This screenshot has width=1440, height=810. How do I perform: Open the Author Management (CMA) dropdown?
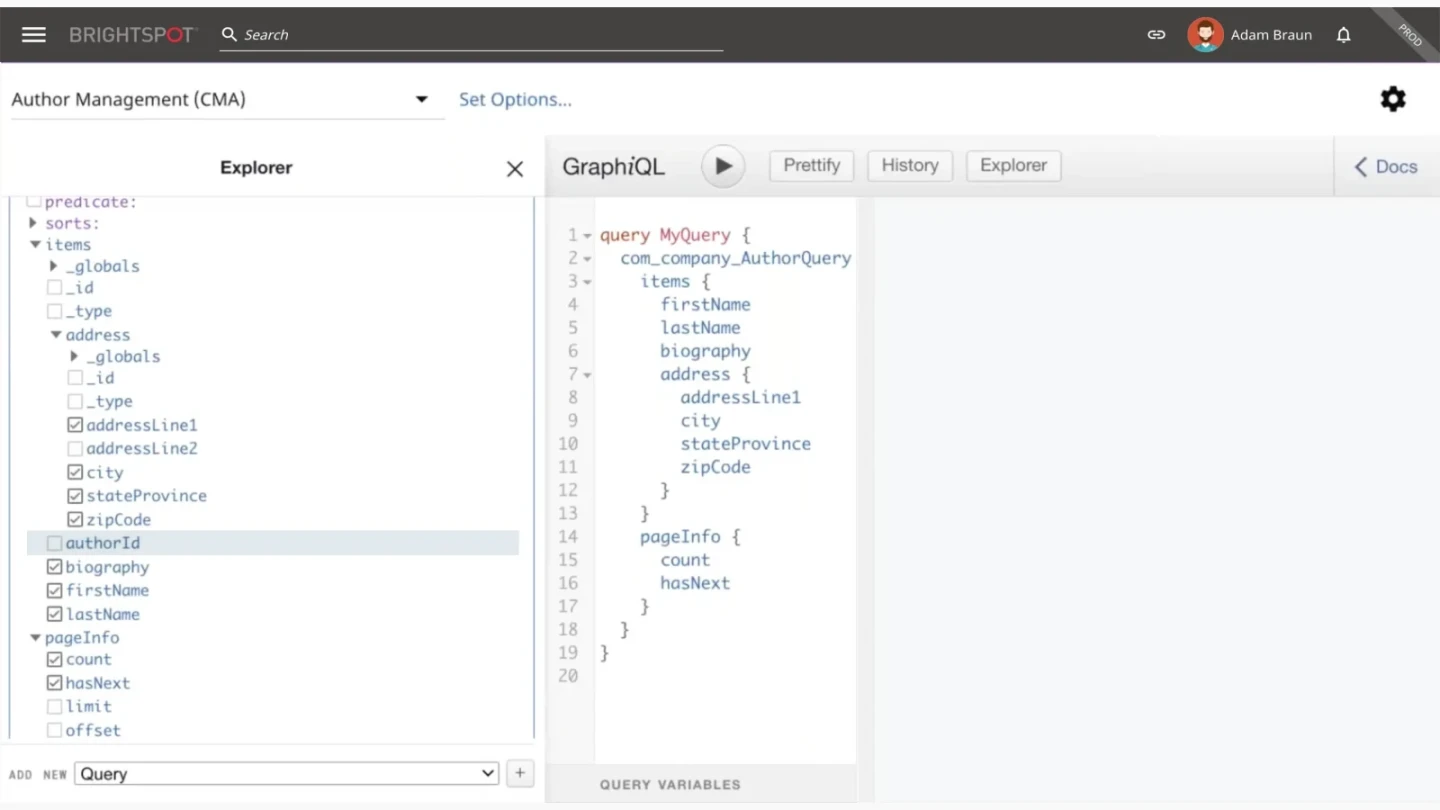(x=421, y=99)
